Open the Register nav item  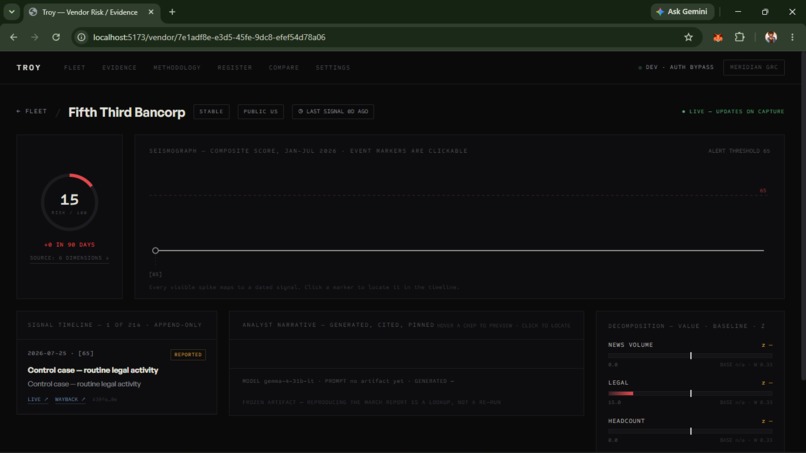click(x=234, y=67)
